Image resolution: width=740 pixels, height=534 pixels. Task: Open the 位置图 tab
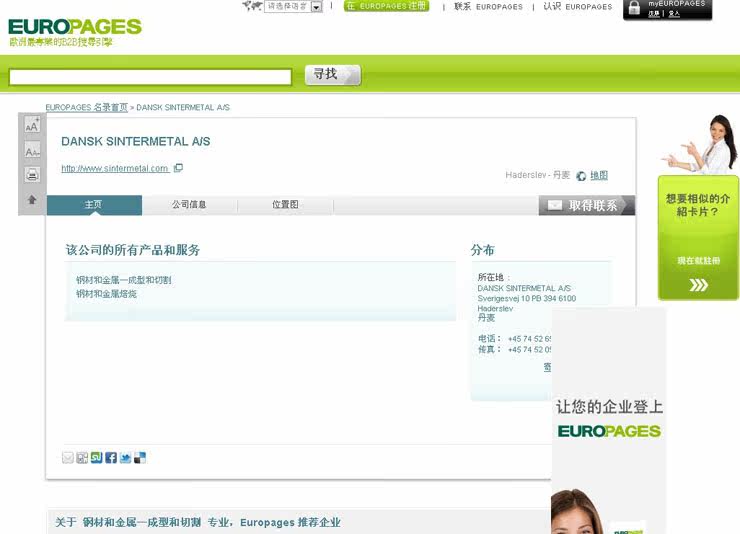[285, 205]
